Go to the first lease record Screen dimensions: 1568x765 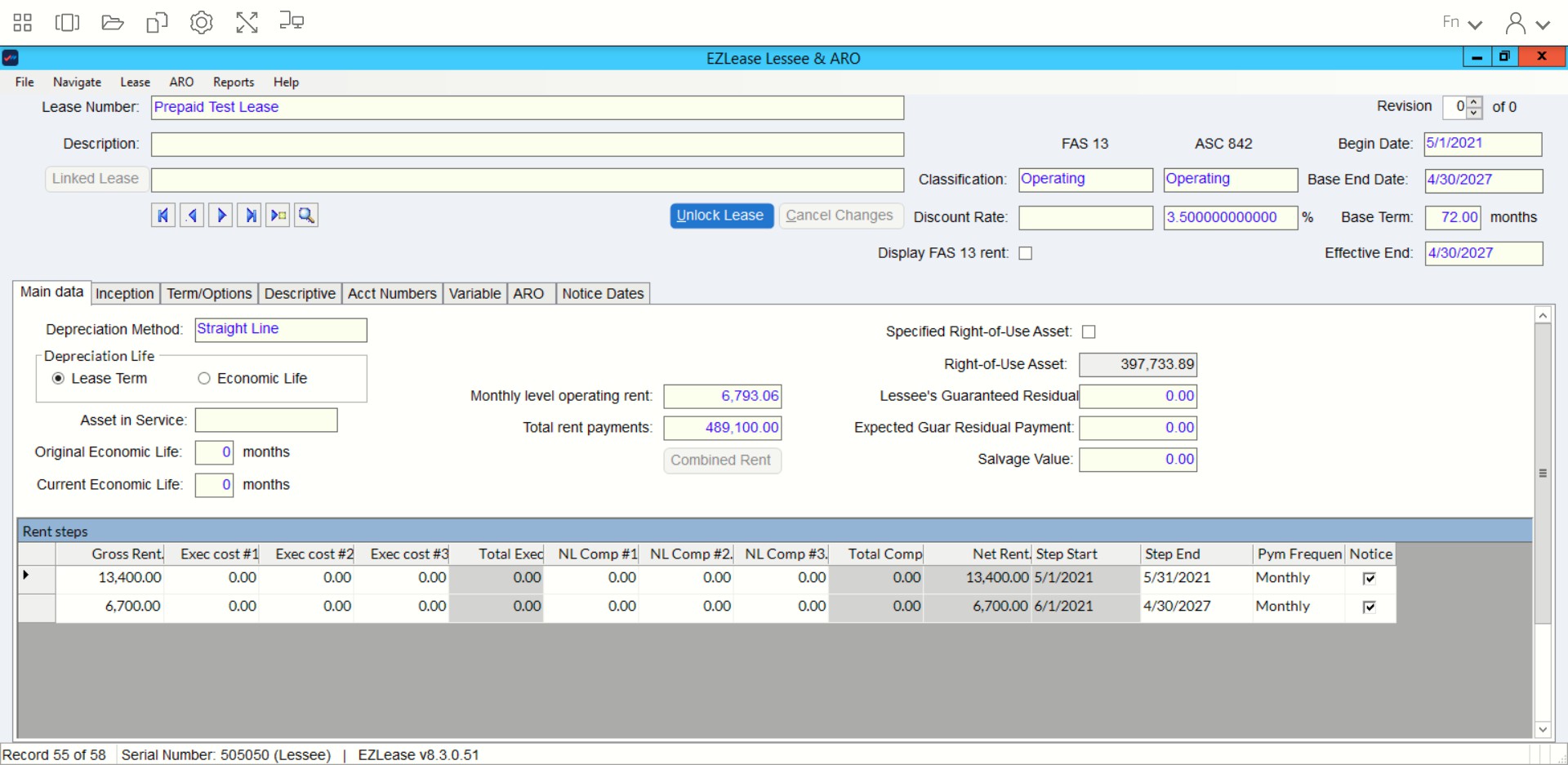[163, 216]
